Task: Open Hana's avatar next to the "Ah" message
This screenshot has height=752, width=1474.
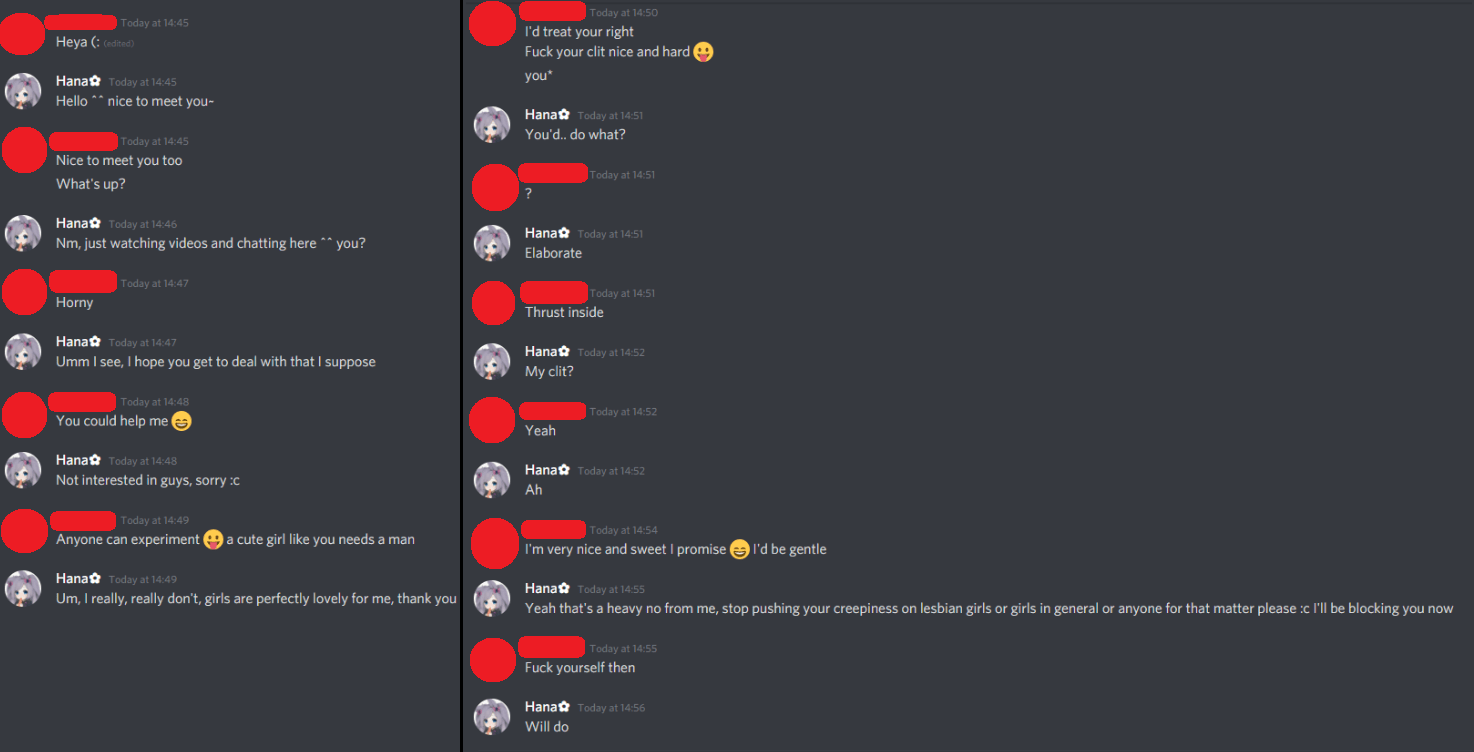Action: pos(492,480)
